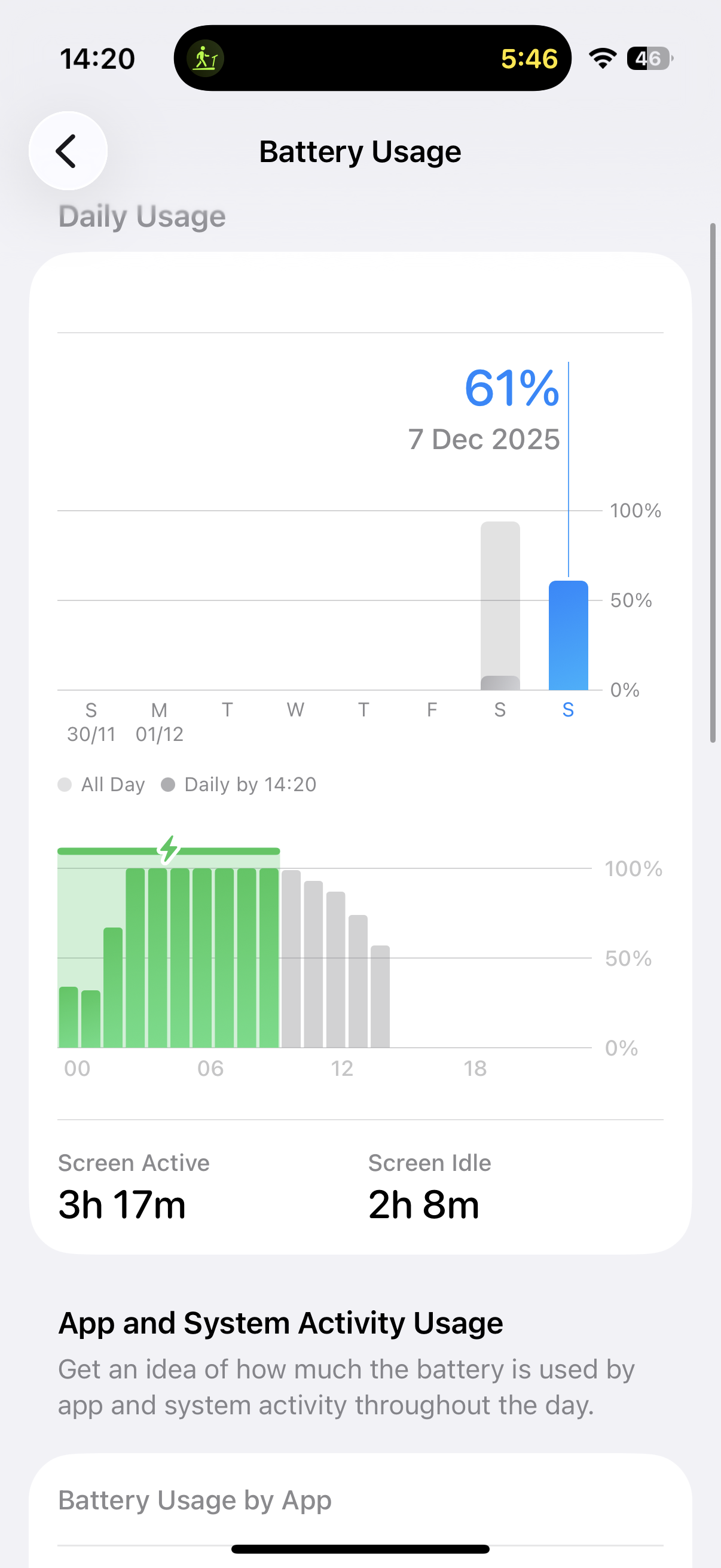
Task: Tap the Screen Active 3h 17m stat
Action: [134, 1187]
